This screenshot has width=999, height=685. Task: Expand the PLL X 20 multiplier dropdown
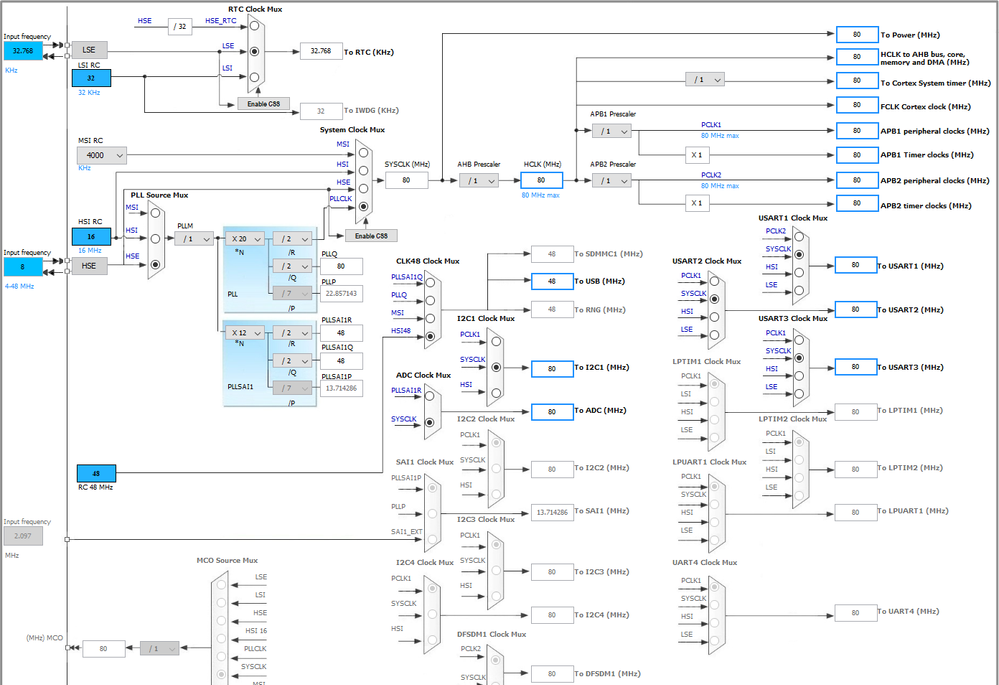click(x=245, y=239)
